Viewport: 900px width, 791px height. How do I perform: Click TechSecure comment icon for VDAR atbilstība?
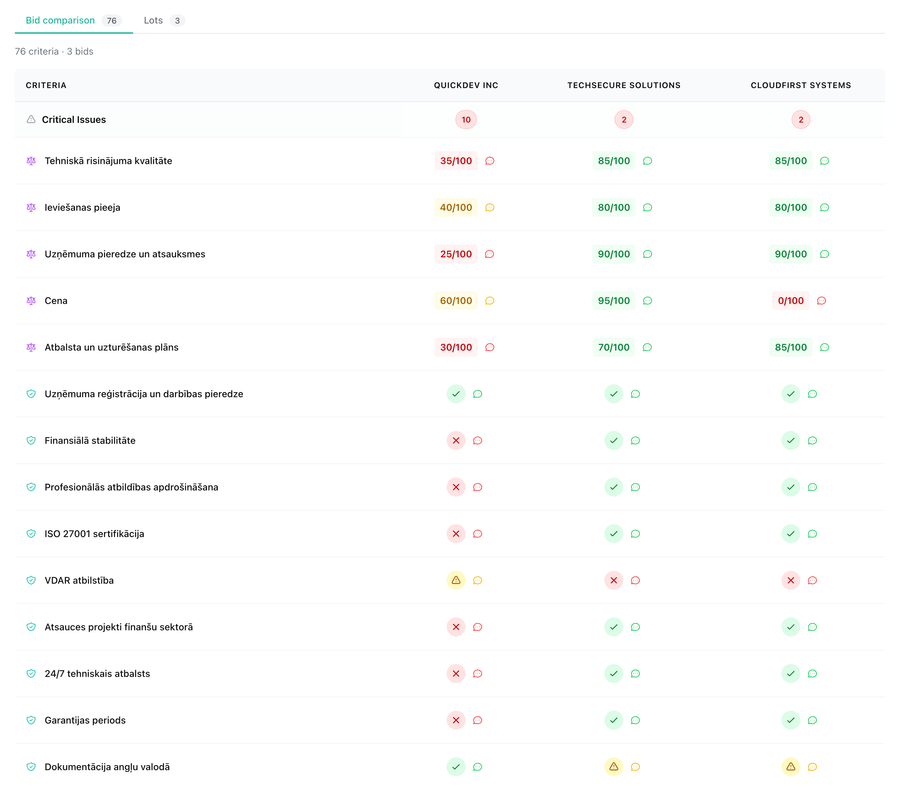click(635, 581)
